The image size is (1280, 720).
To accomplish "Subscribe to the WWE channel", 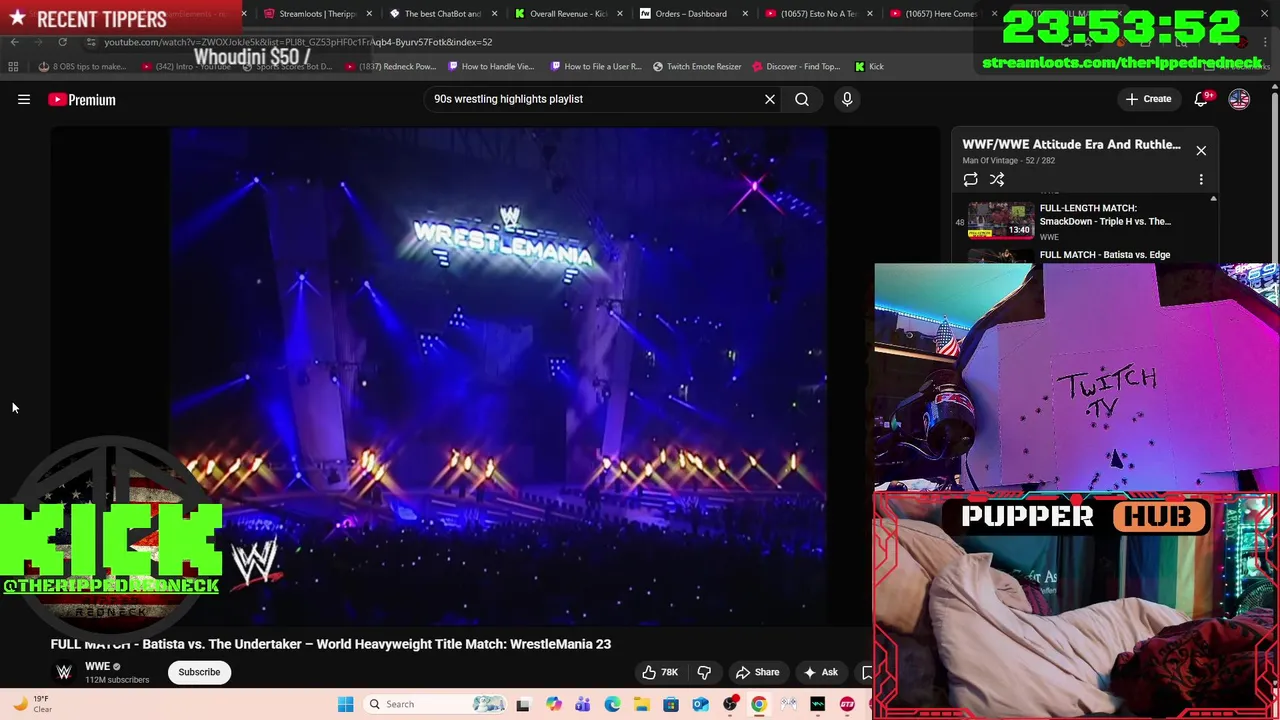I will pos(199,672).
